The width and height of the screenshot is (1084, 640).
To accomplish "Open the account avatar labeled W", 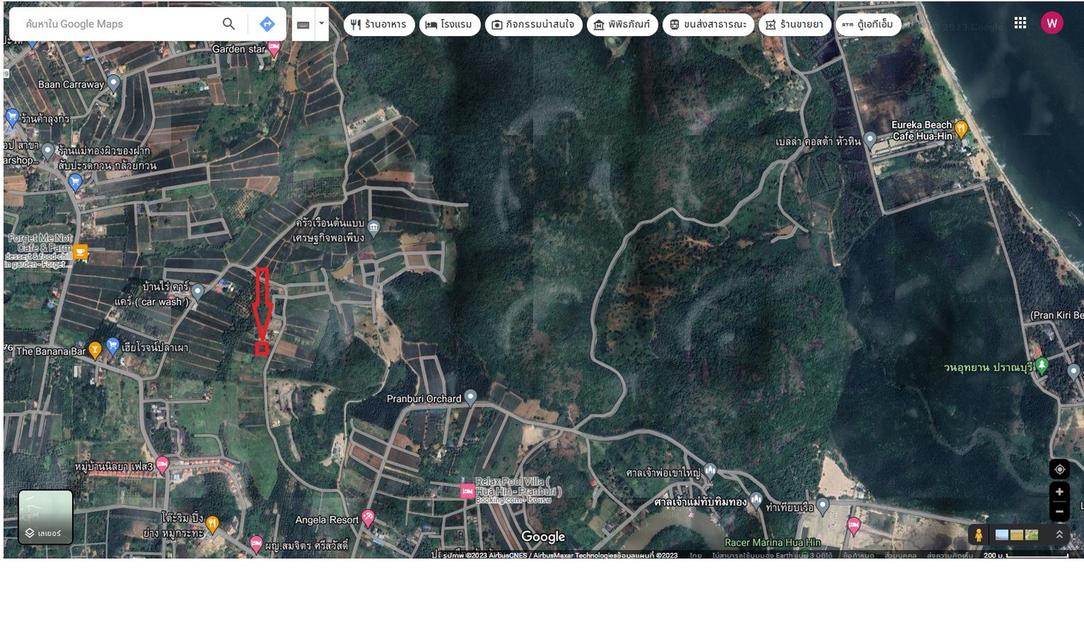I will (1052, 23).
